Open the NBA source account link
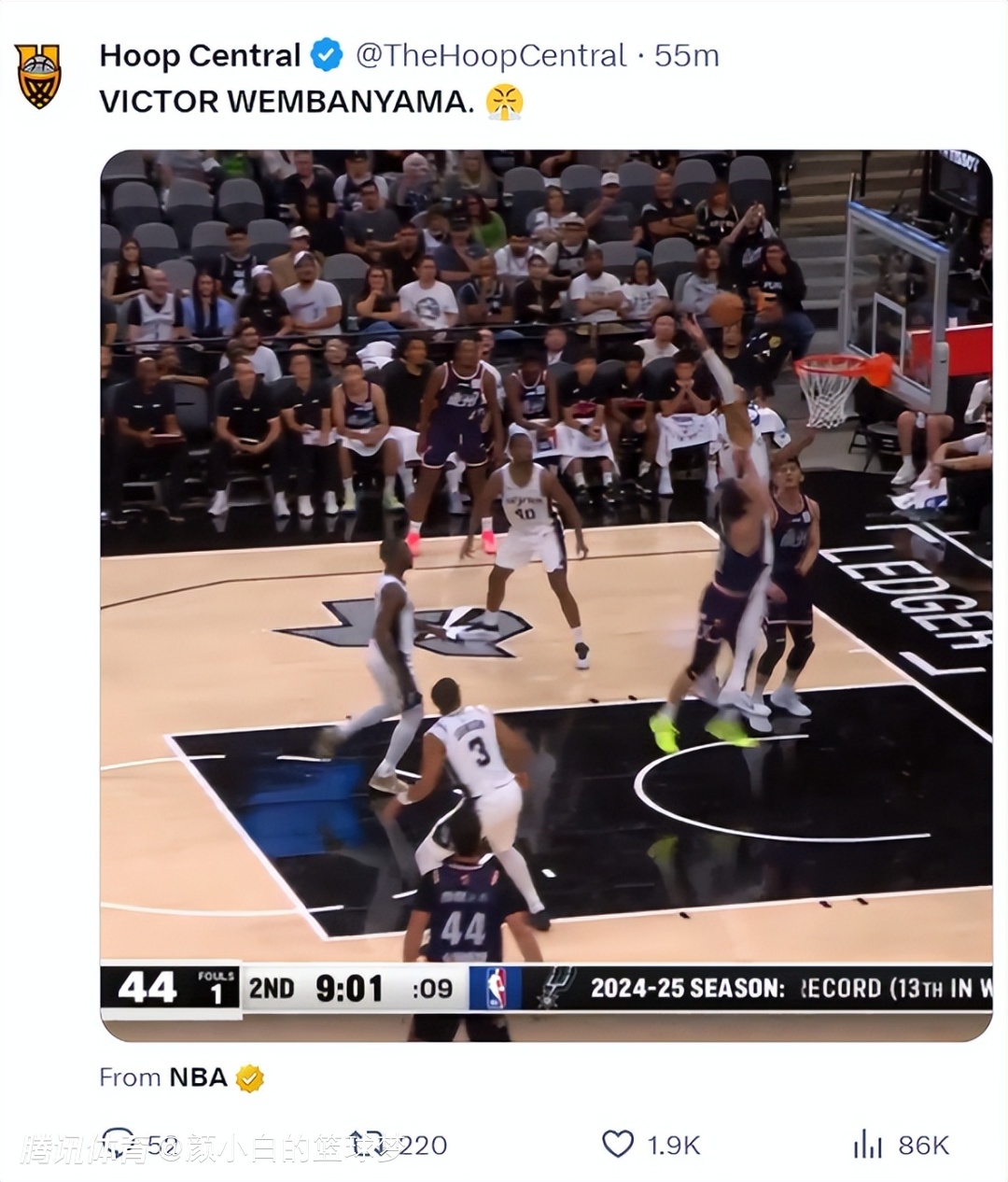This screenshot has width=1008, height=1182. click(198, 1077)
